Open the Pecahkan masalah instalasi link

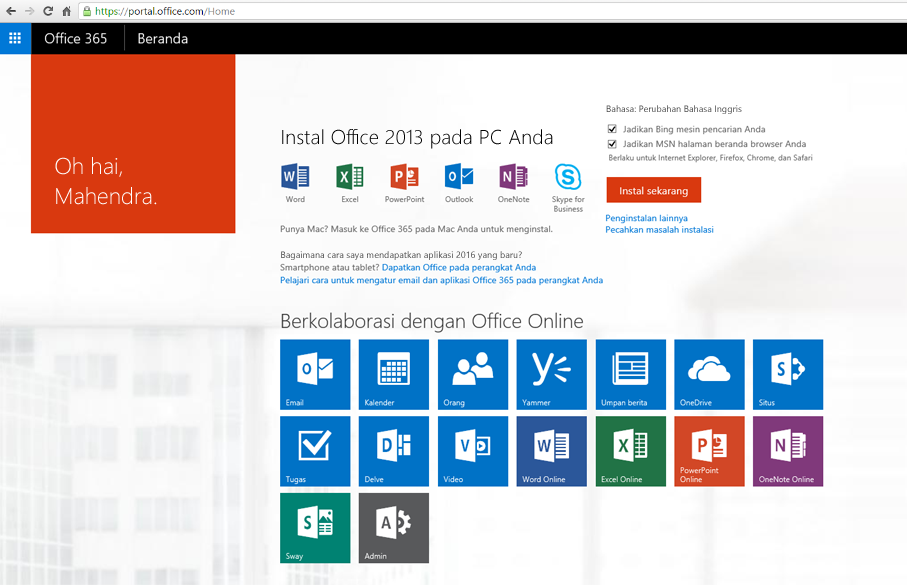point(659,230)
